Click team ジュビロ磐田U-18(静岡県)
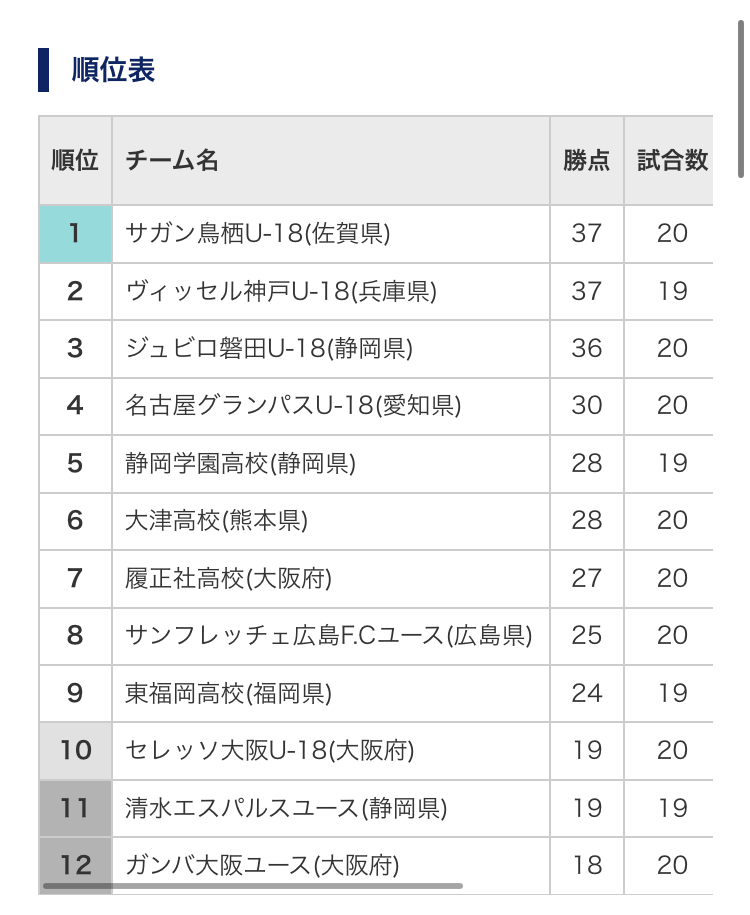Image resolution: width=750 pixels, height=915 pixels. (268, 348)
